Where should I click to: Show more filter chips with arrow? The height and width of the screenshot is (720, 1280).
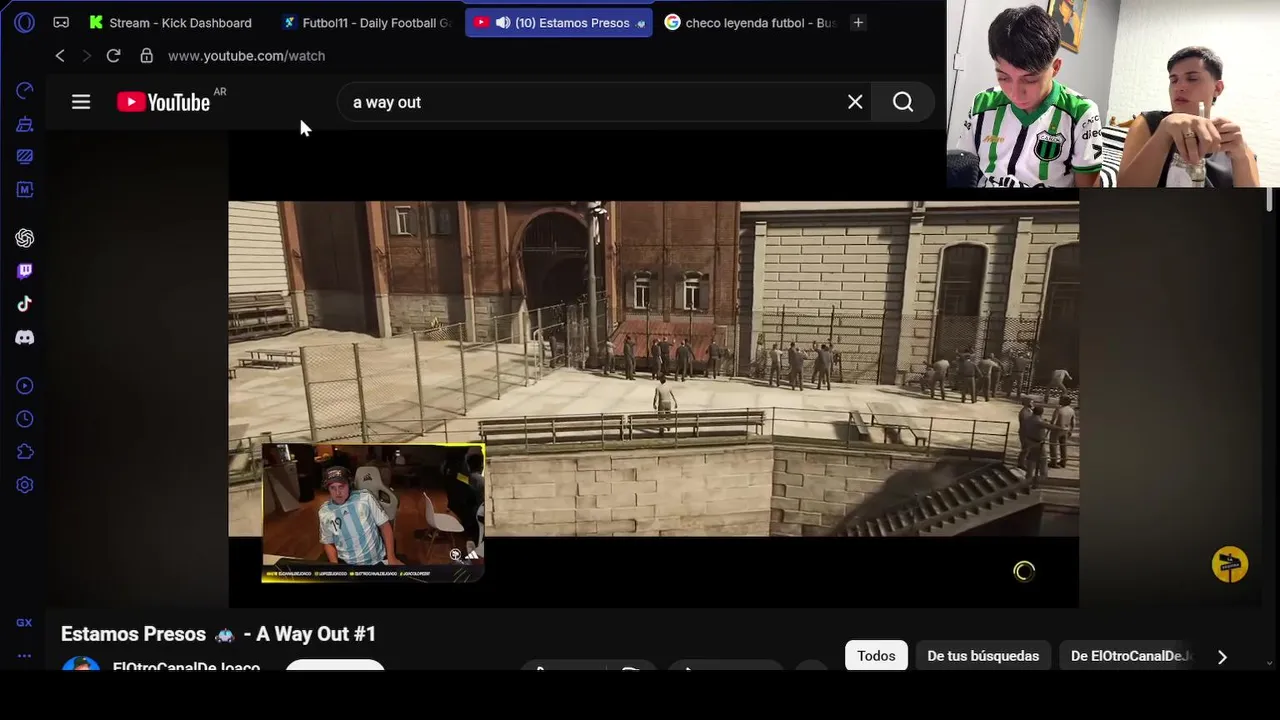click(x=1222, y=657)
